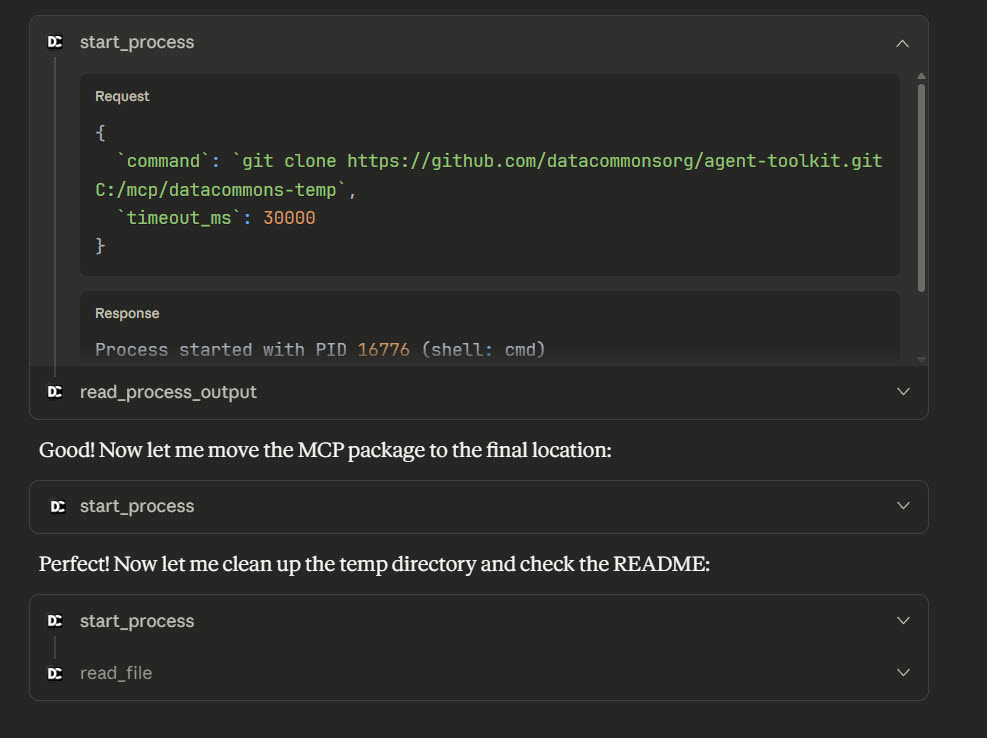
Task: Click the scrollbar thumb in the expanded panel
Action: click(x=921, y=185)
